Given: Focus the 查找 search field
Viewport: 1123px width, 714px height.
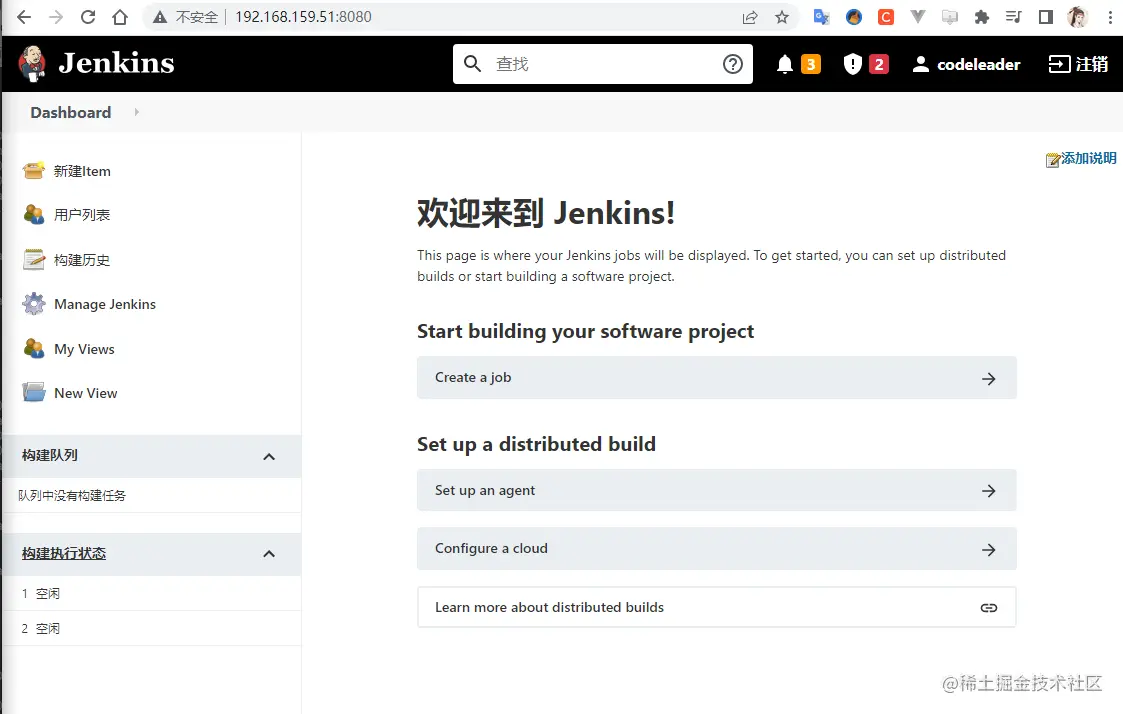Looking at the screenshot, I should click(x=602, y=64).
